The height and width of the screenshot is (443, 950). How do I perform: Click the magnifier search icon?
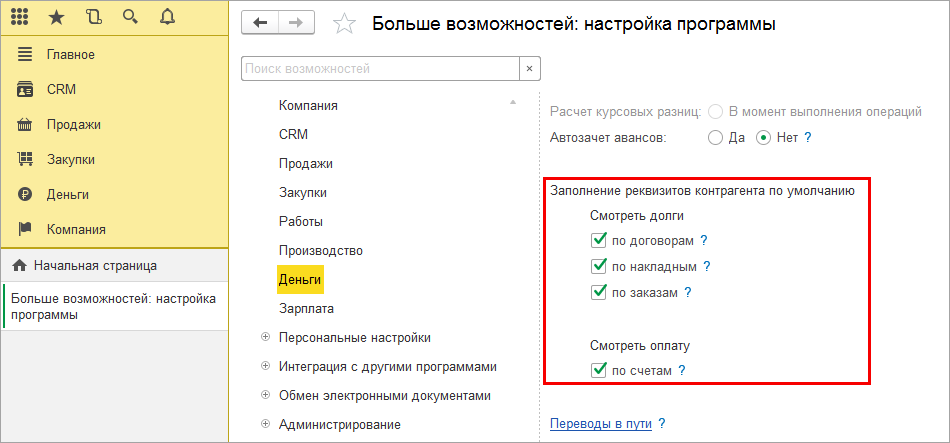coord(130,17)
